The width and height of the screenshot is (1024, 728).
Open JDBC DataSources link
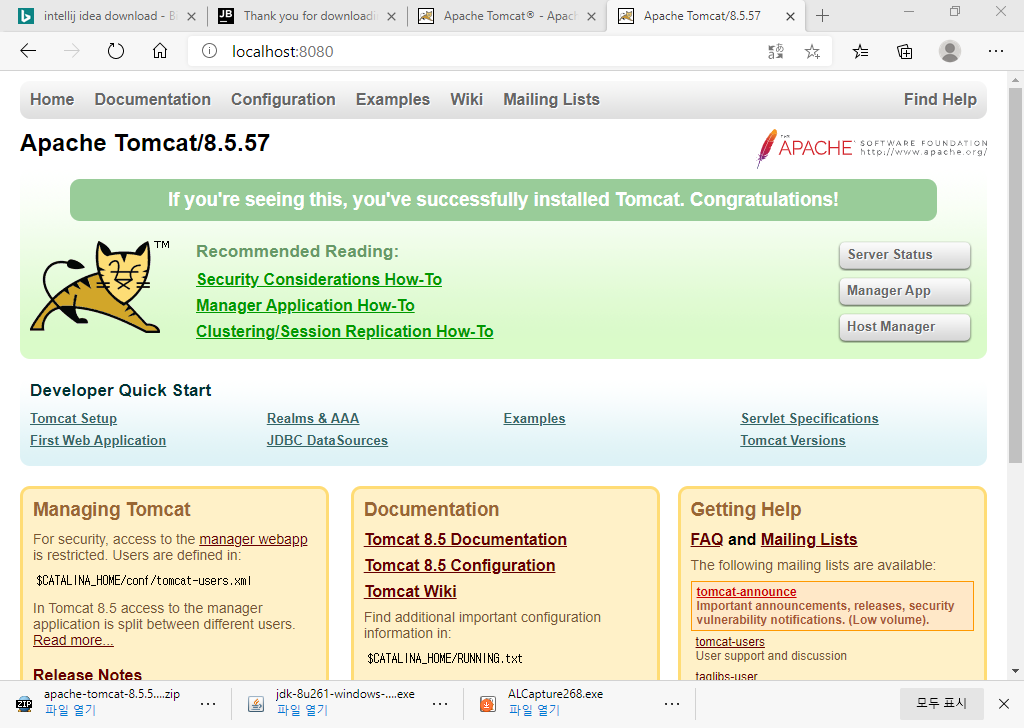(x=327, y=441)
